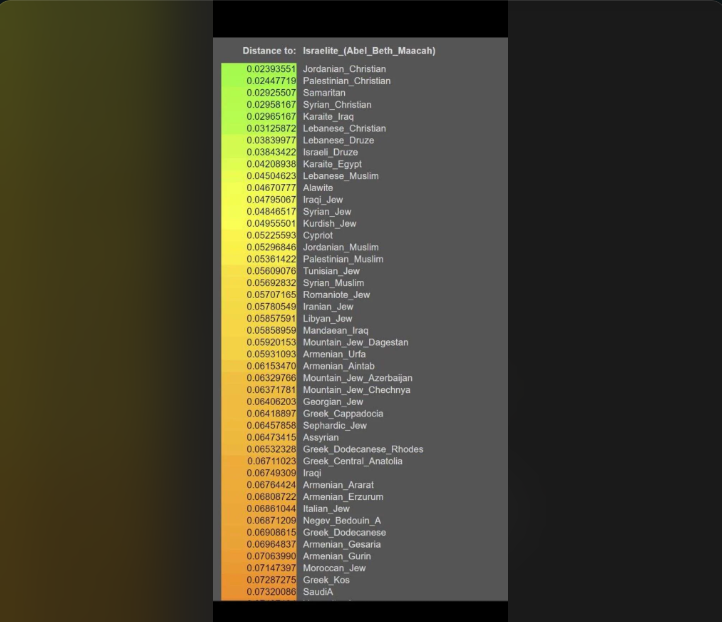
Task: Select Syrian_Jew label
Action: (x=327, y=212)
